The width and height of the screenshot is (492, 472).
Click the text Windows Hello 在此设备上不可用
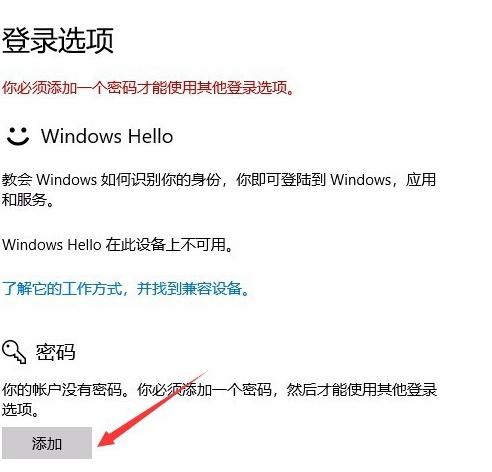tap(117, 245)
